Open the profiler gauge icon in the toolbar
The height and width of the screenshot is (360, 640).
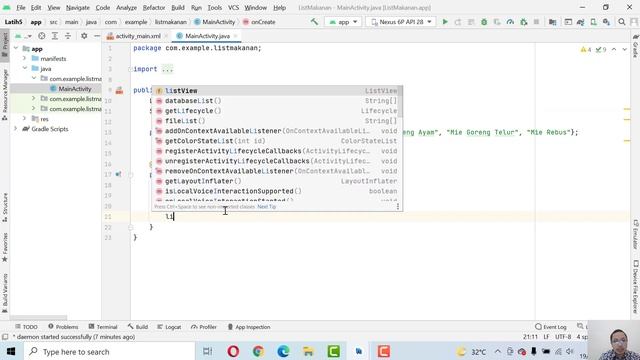pyautogui.click(x=510, y=22)
